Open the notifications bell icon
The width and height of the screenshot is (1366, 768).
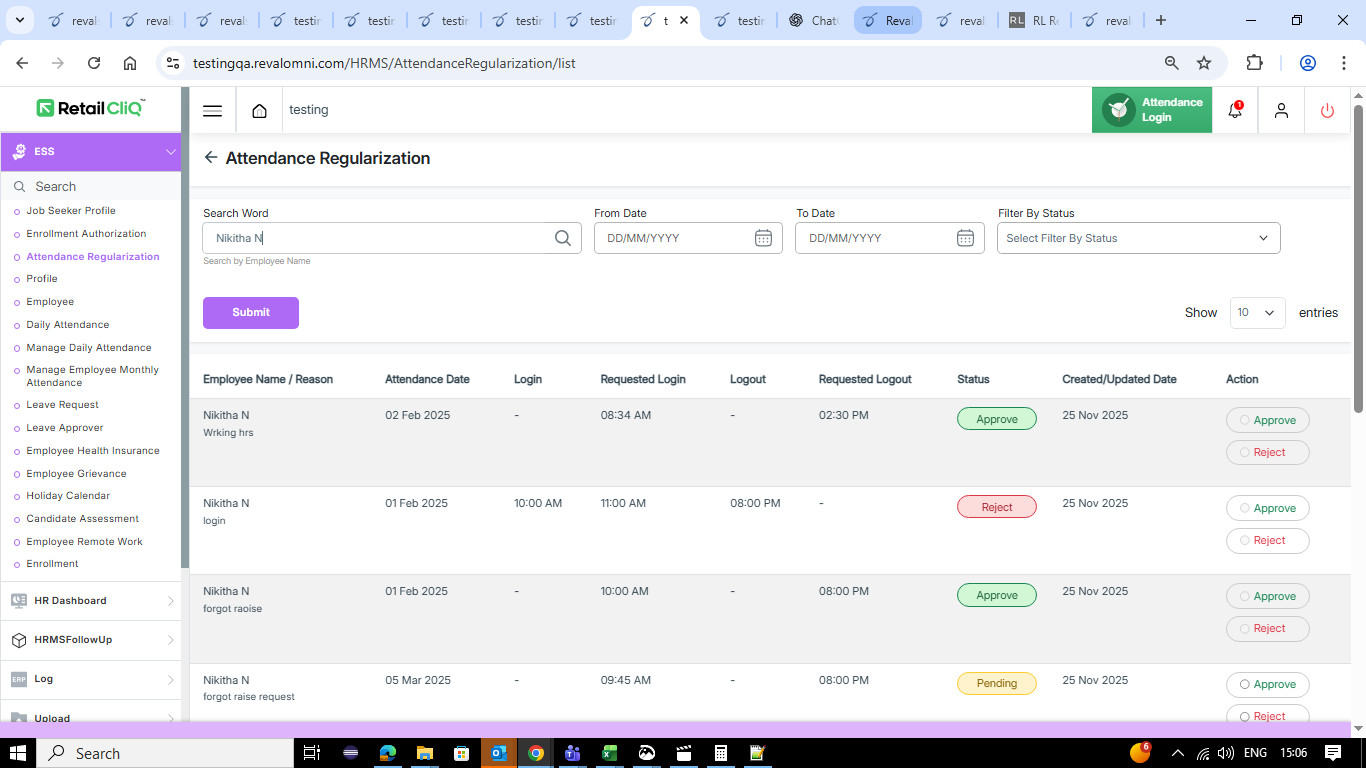(1235, 110)
